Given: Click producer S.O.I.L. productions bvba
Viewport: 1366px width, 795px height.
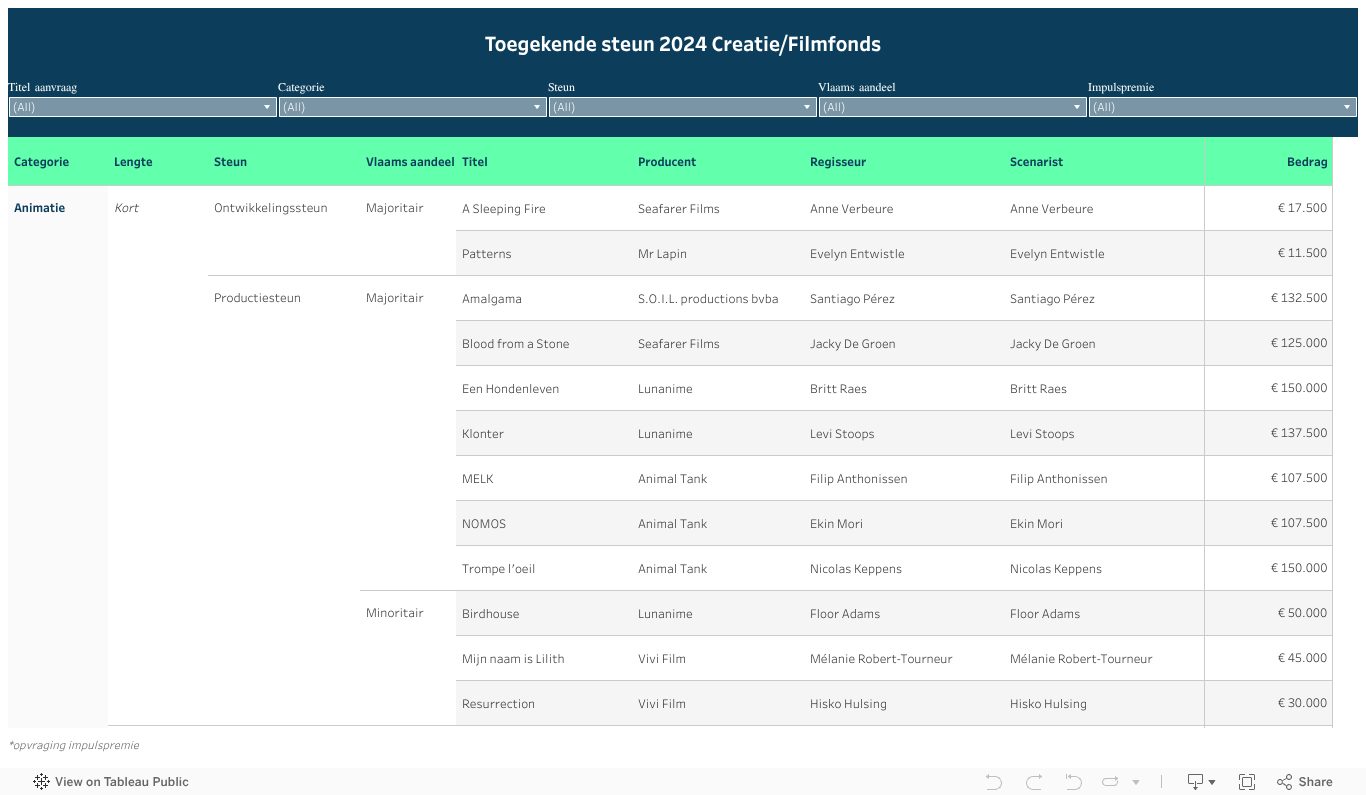Looking at the screenshot, I should pyautogui.click(x=708, y=299).
